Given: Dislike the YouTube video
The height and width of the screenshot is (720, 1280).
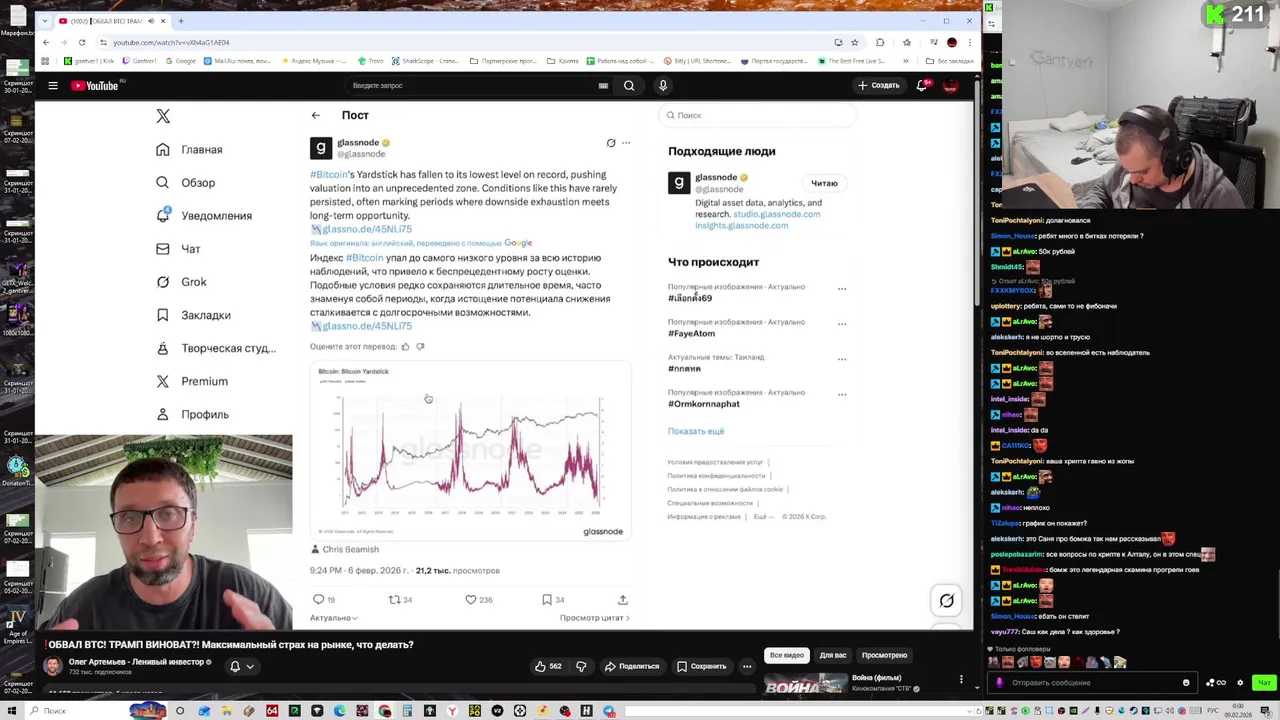Looking at the screenshot, I should (x=581, y=666).
